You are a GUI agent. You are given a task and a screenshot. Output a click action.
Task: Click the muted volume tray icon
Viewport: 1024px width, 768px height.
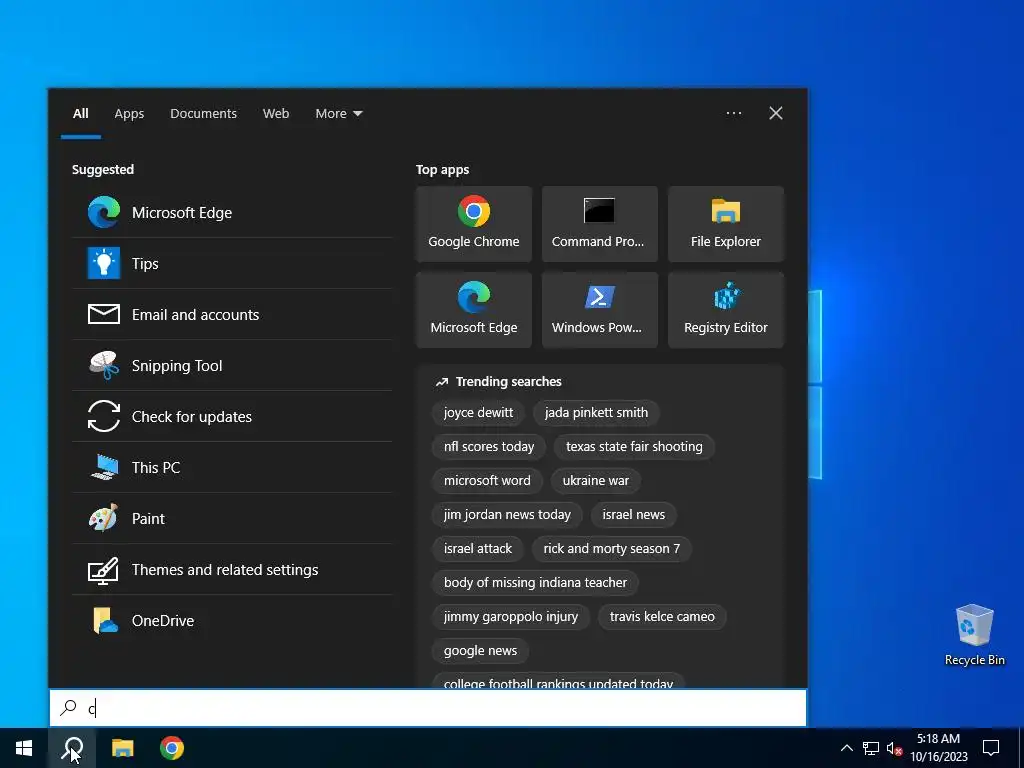tap(894, 748)
